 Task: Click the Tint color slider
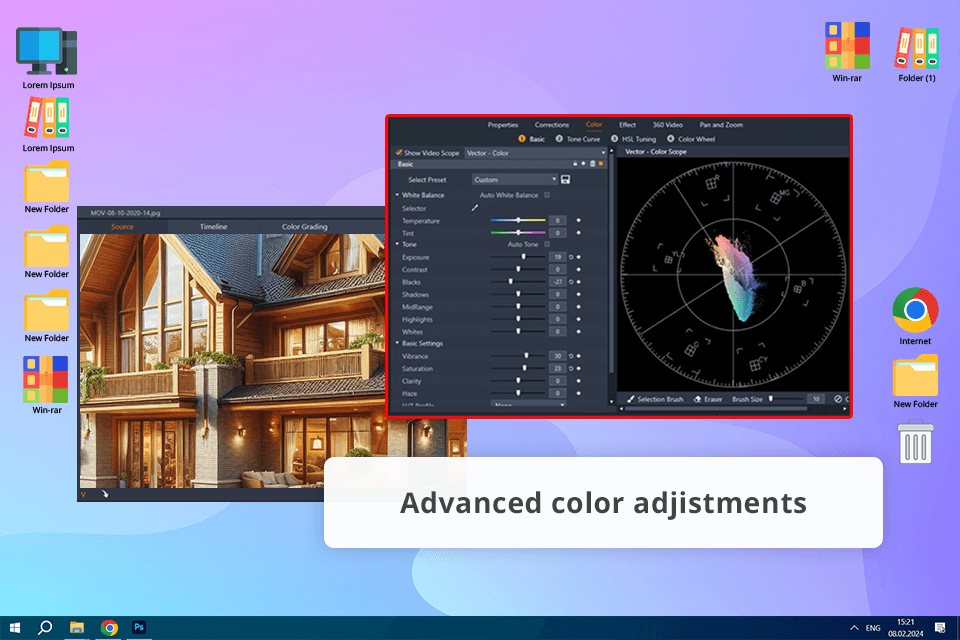(x=518, y=233)
